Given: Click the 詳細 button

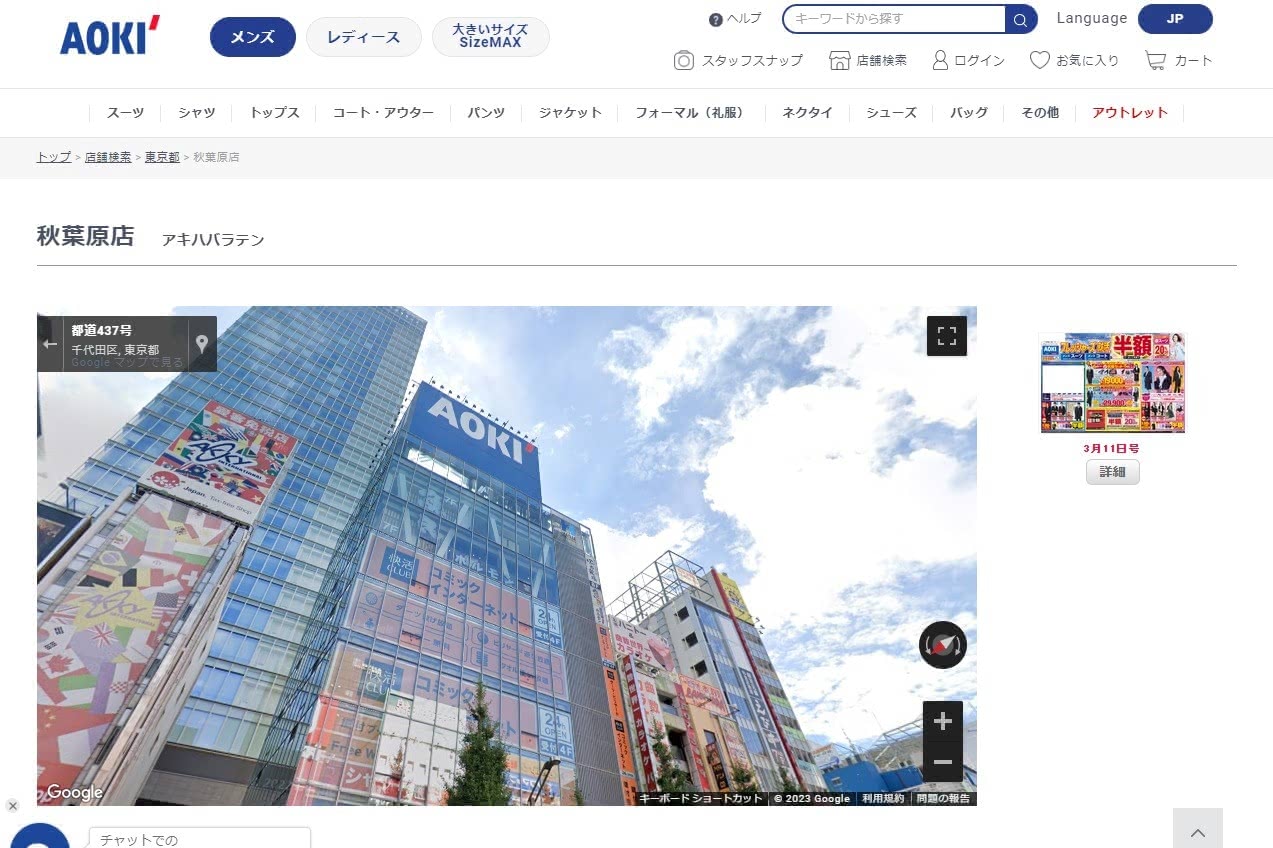Looking at the screenshot, I should [x=1112, y=472].
